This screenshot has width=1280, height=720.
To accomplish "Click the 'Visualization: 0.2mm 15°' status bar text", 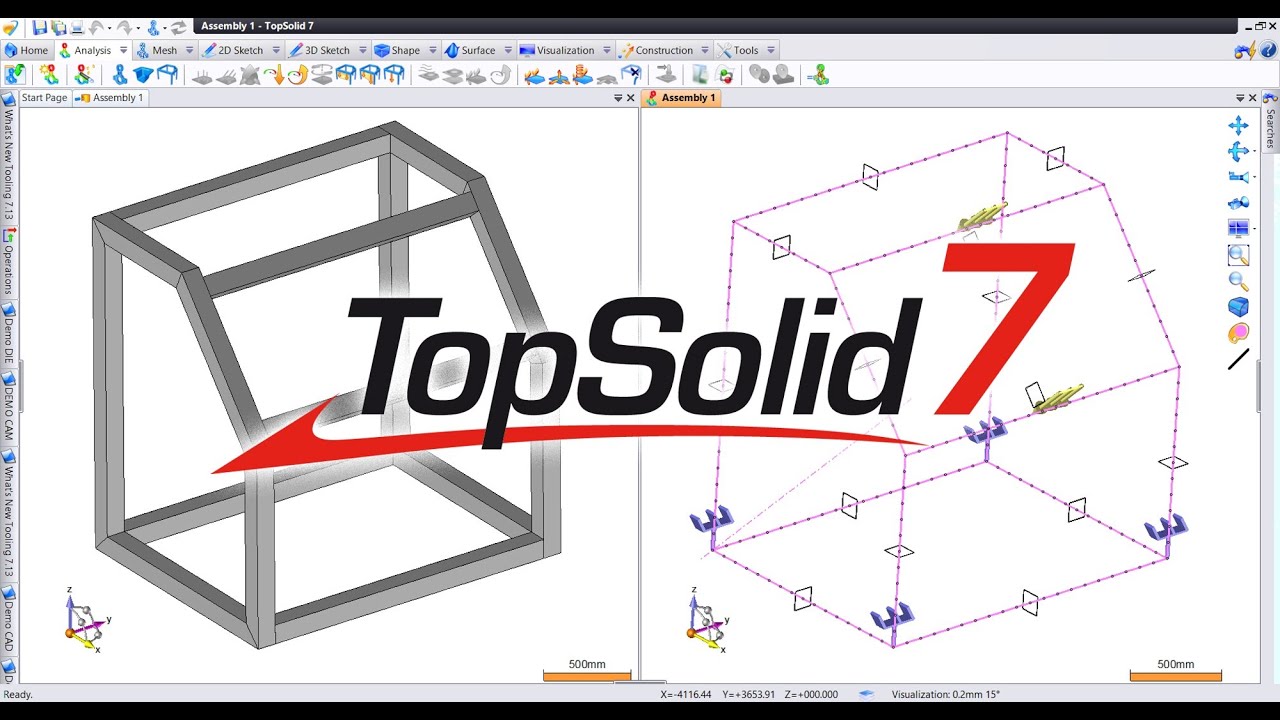I will (x=945, y=694).
